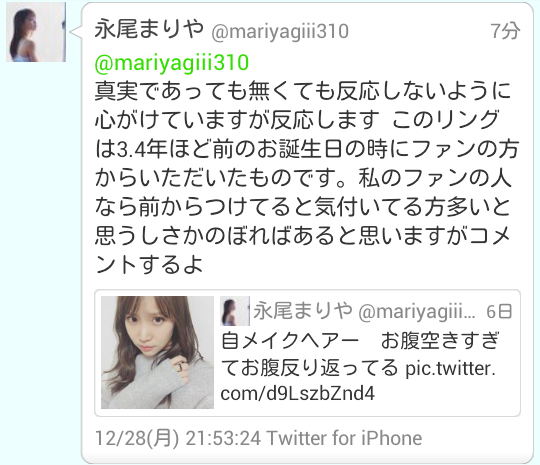The height and width of the screenshot is (465, 540).
Task: Click the main tweet text starting 真実であっても
Action: [x=303, y=91]
